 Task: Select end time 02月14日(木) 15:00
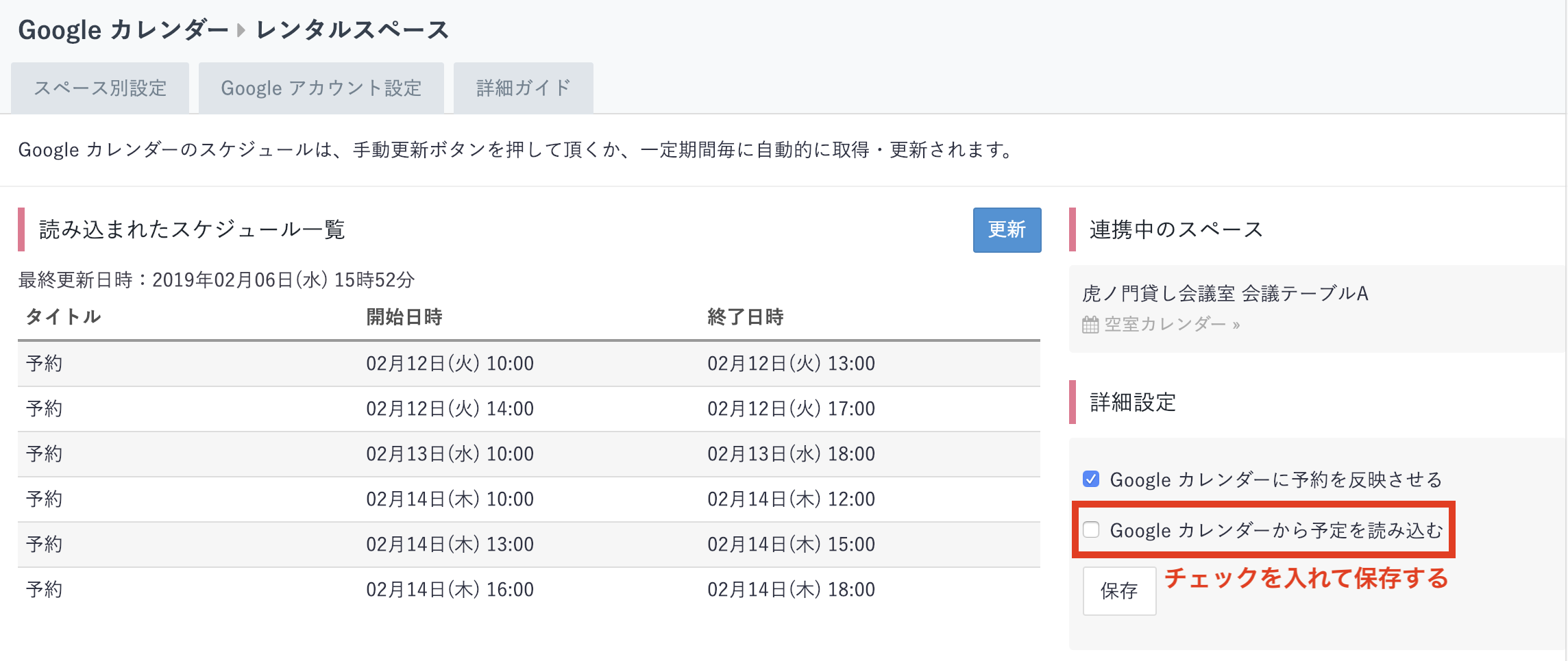click(791, 544)
